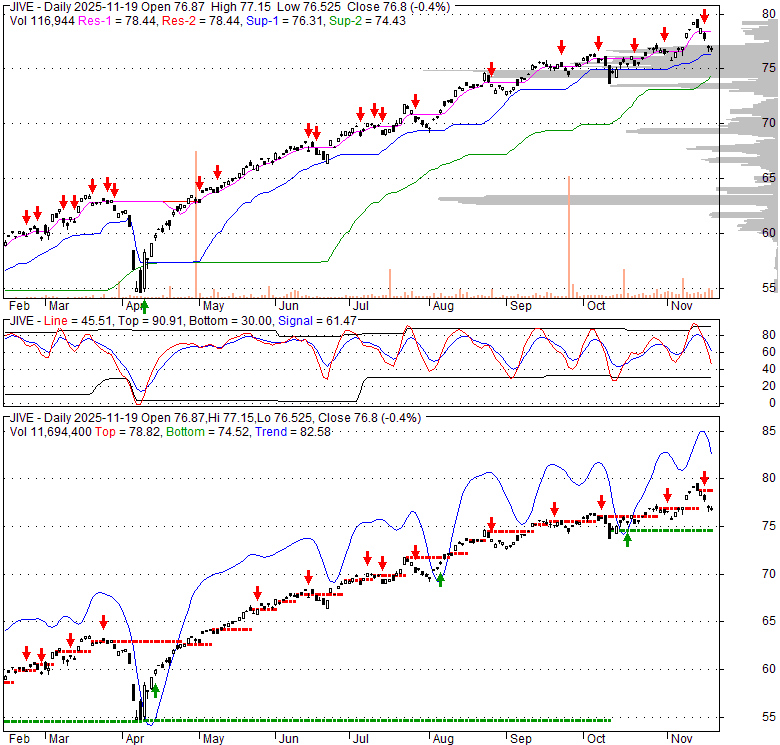Viewport: 780px width, 745px height.
Task: Click the Vol 116,944 label on the top chart
Action: click(x=46, y=20)
